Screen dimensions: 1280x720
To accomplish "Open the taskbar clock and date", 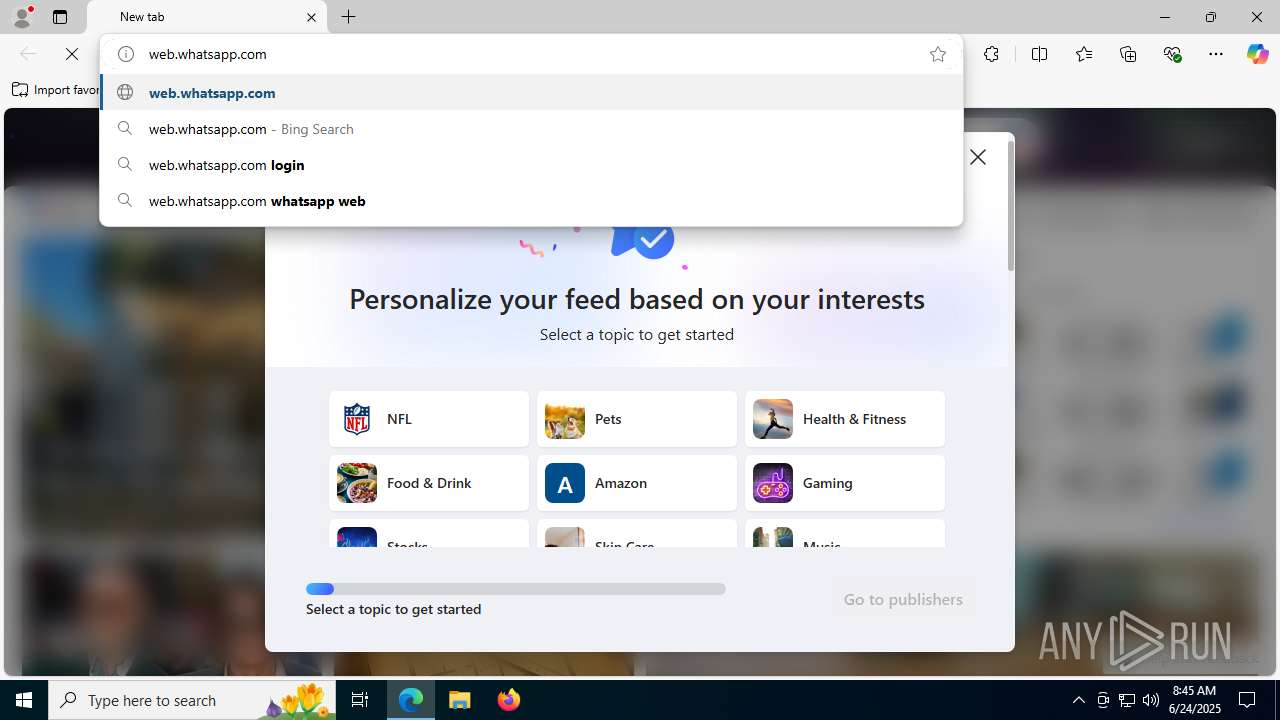I will click(1194, 700).
